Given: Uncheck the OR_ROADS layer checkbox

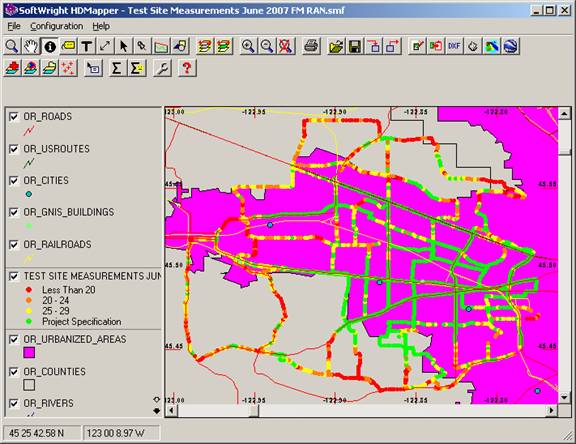Looking at the screenshot, I should click(x=14, y=117).
